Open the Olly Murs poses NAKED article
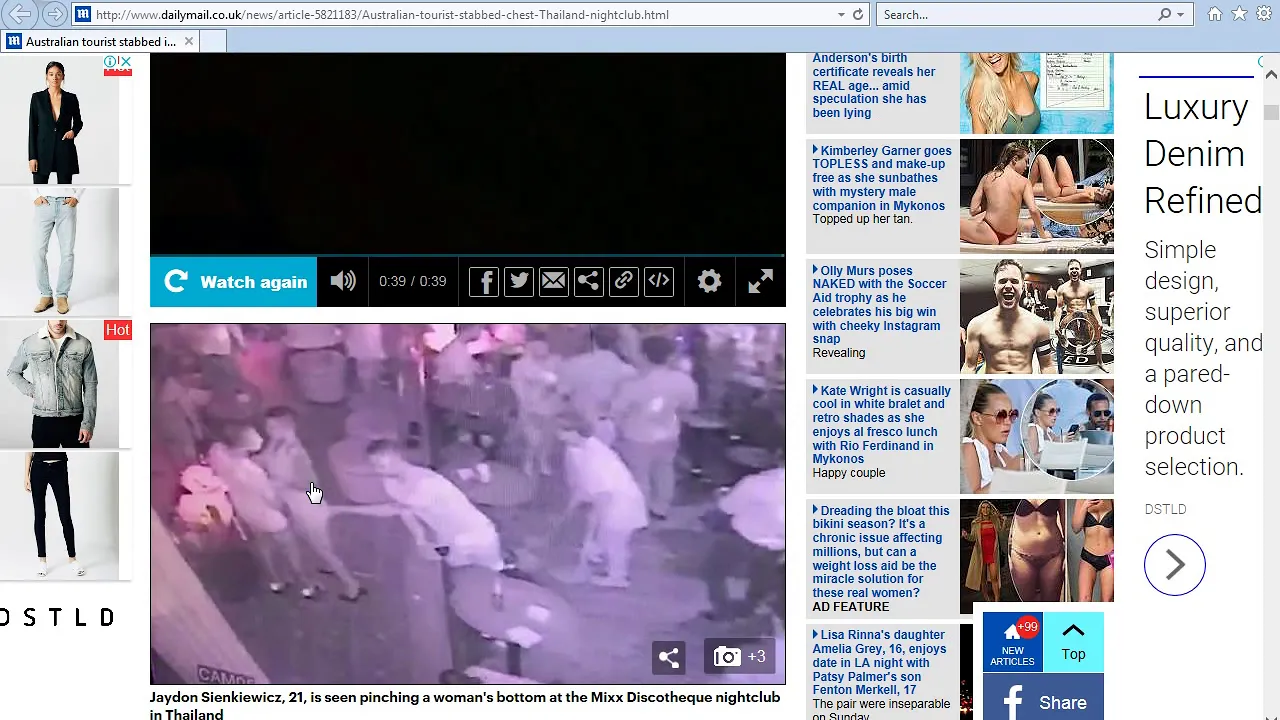Viewport: 1280px width, 720px height. [879, 305]
